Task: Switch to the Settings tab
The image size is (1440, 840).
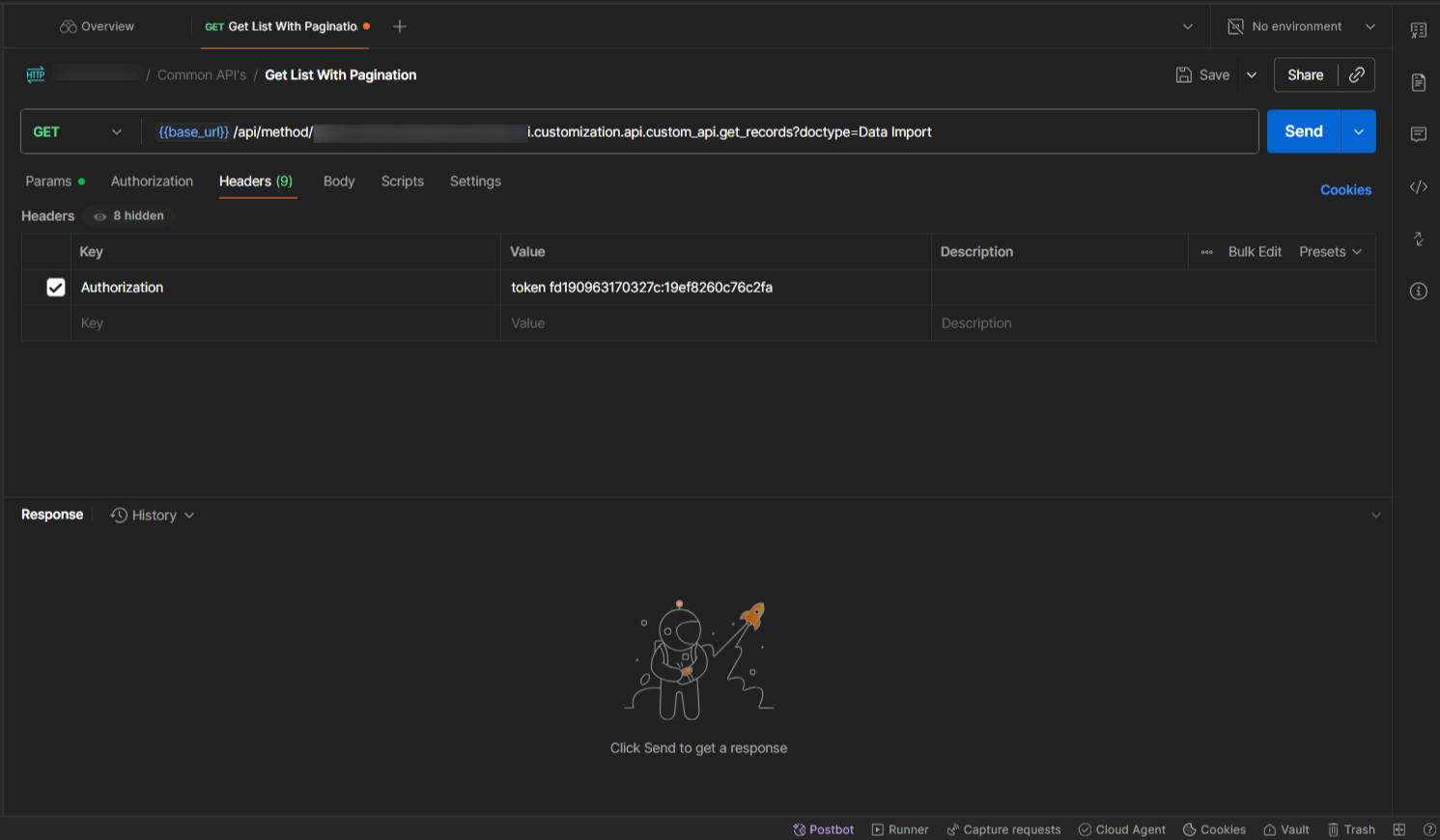Action: [475, 182]
